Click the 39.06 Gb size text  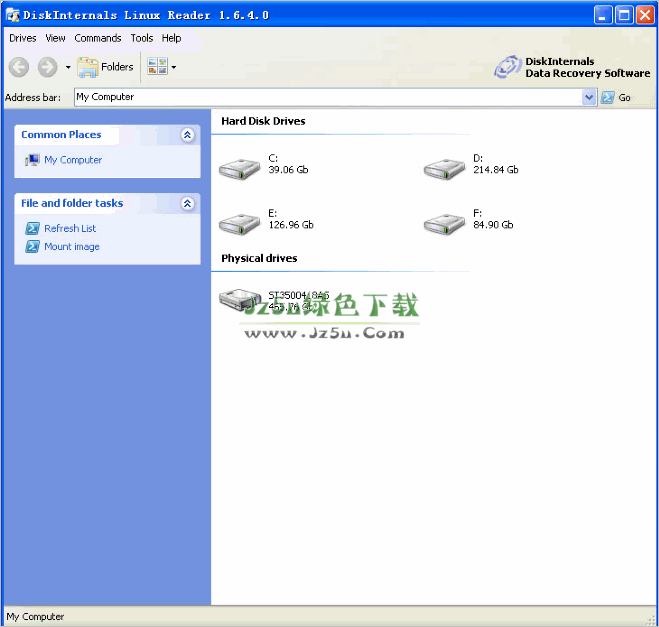click(288, 170)
